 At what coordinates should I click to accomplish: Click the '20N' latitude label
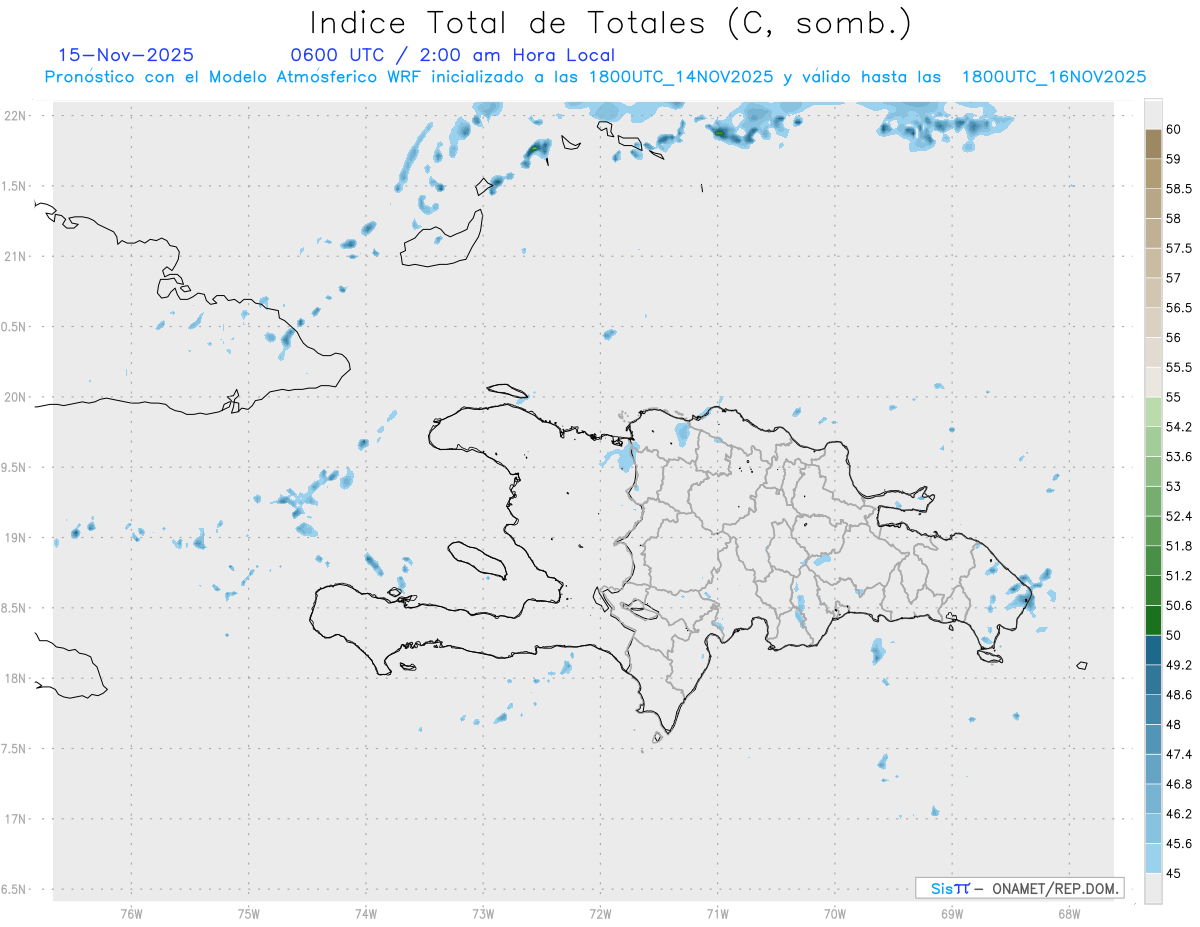click(15, 397)
